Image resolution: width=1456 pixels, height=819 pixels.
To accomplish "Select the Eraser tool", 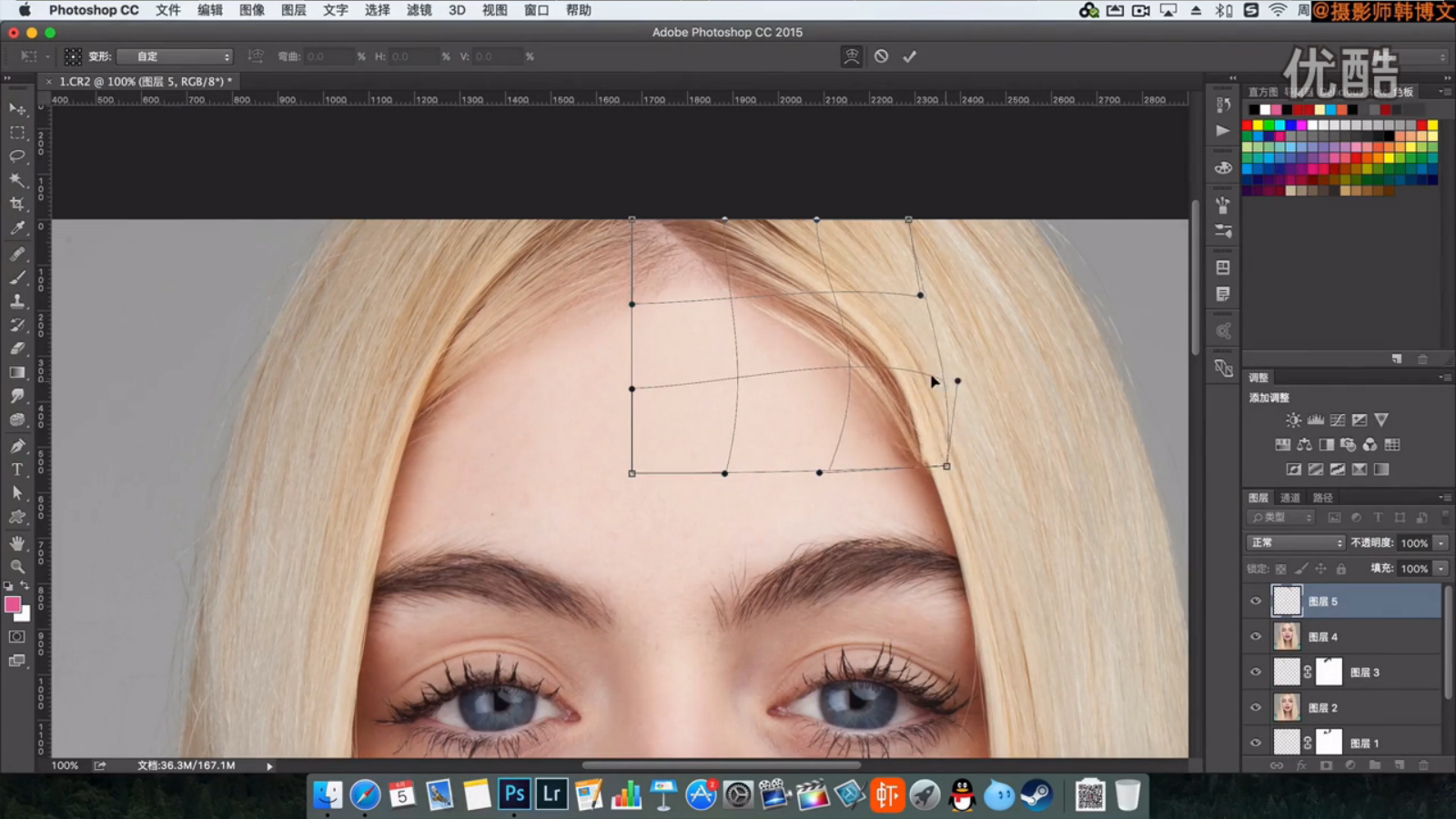I will tap(17, 349).
